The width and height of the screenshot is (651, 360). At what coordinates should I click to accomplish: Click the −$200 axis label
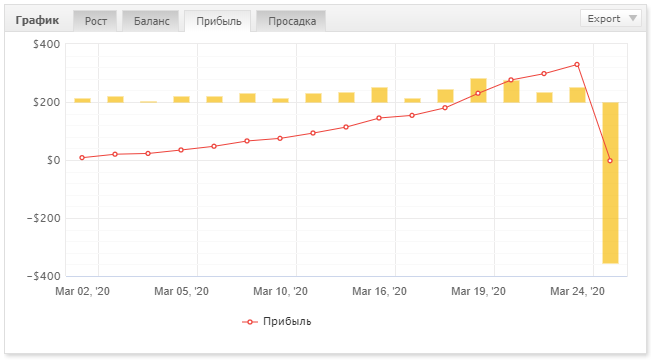pyautogui.click(x=43, y=218)
